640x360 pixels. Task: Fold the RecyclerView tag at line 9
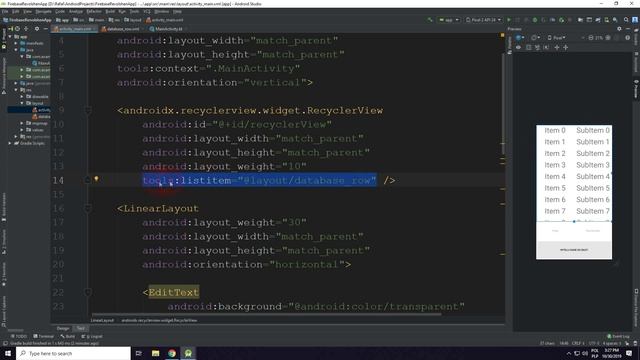tap(88, 110)
